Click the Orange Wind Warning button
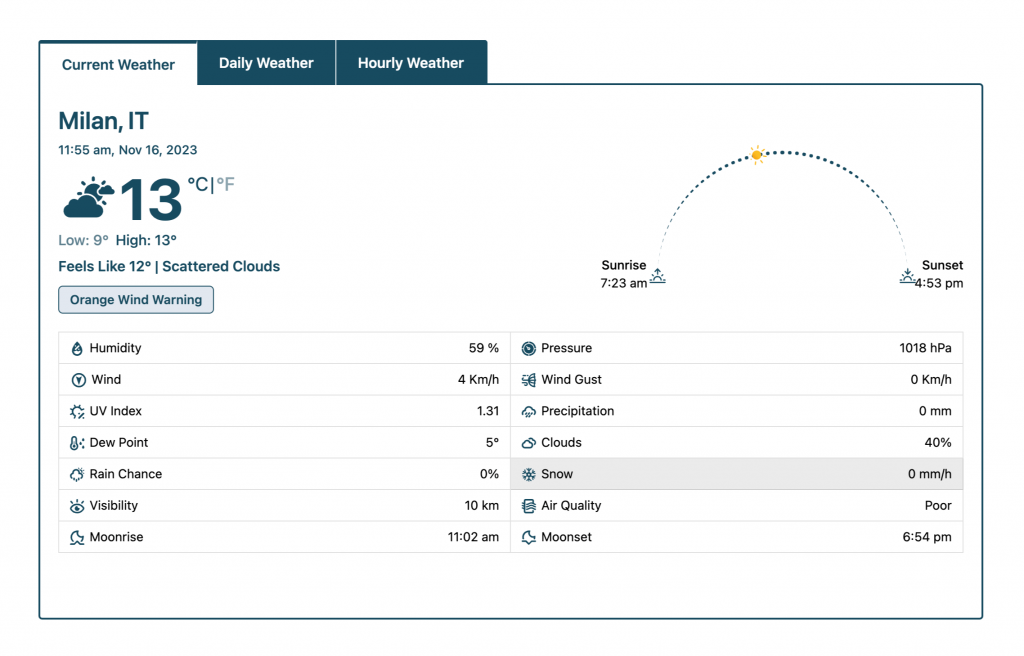Screen dimensions: 1024x656 point(136,300)
